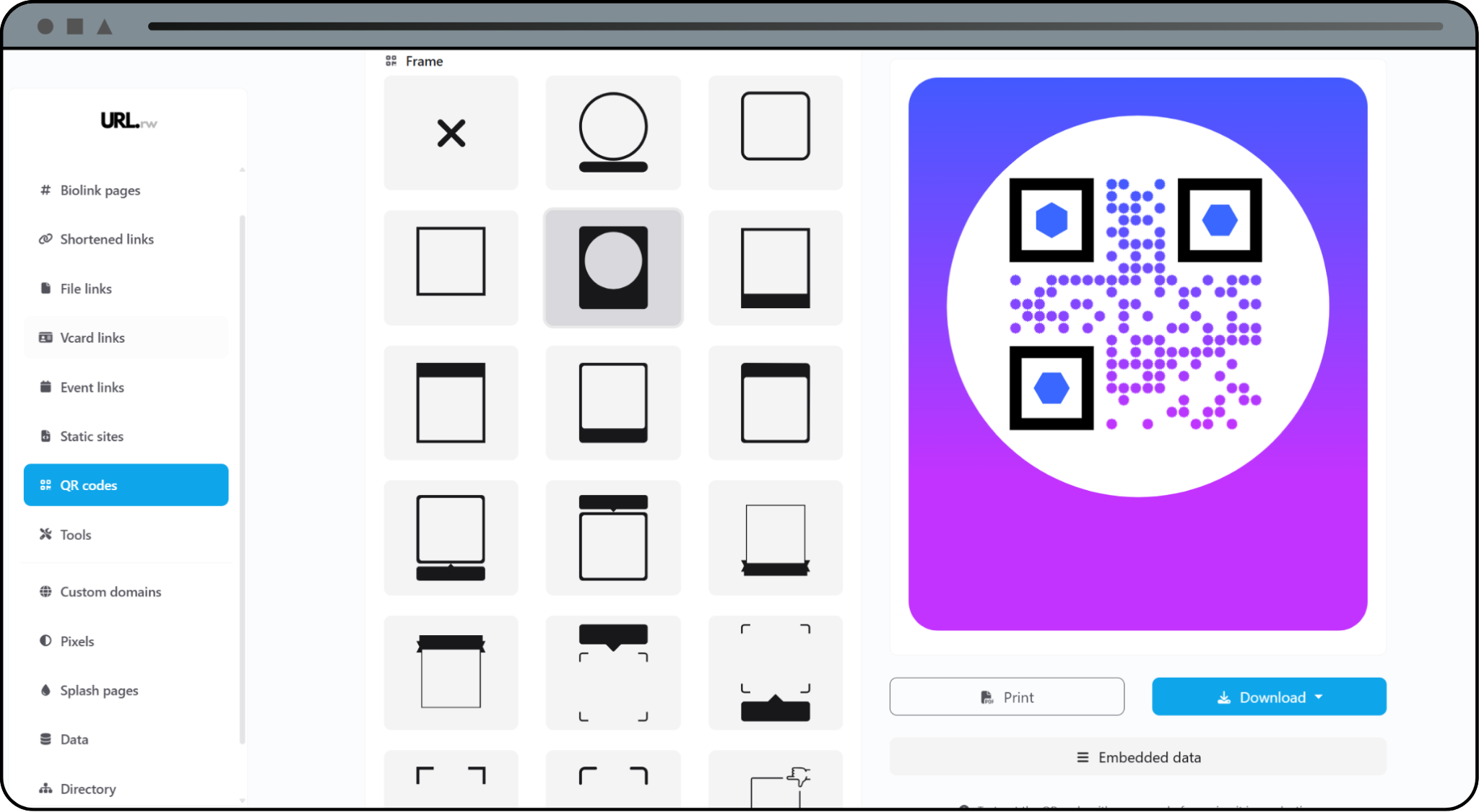Select the Shortened links sidebar item
Viewport: 1479px width, 812px height.
(106, 239)
